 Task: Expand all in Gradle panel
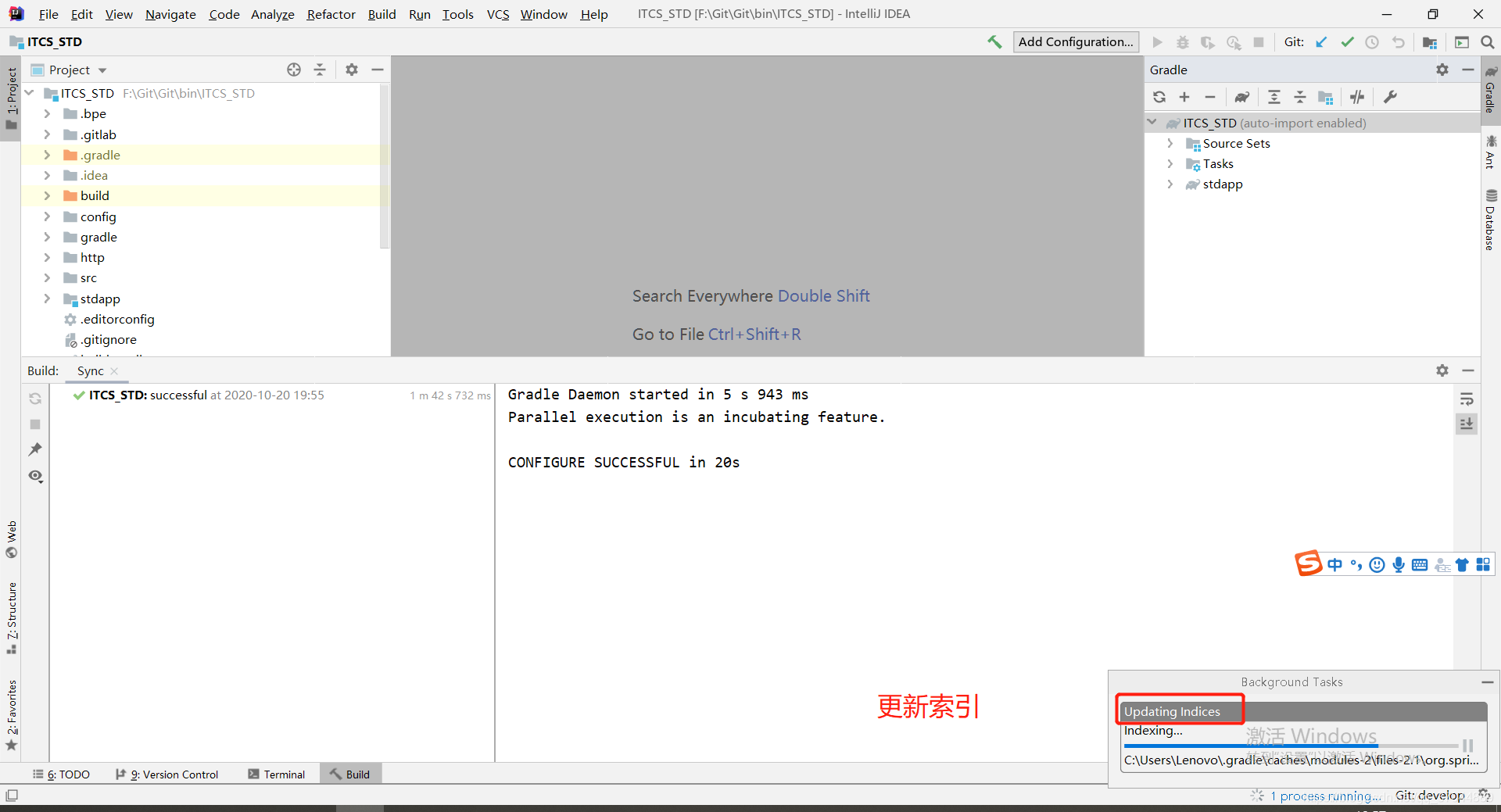[1274, 97]
